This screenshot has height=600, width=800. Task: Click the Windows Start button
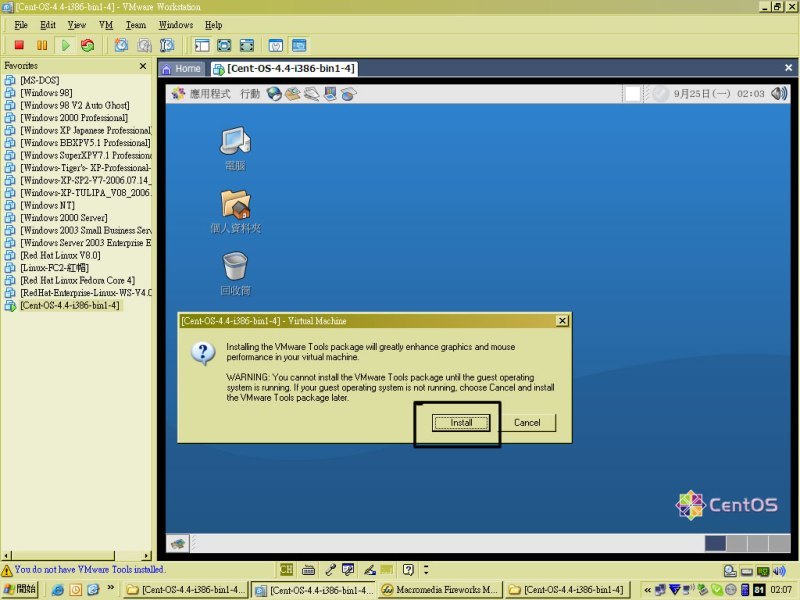tap(20, 590)
